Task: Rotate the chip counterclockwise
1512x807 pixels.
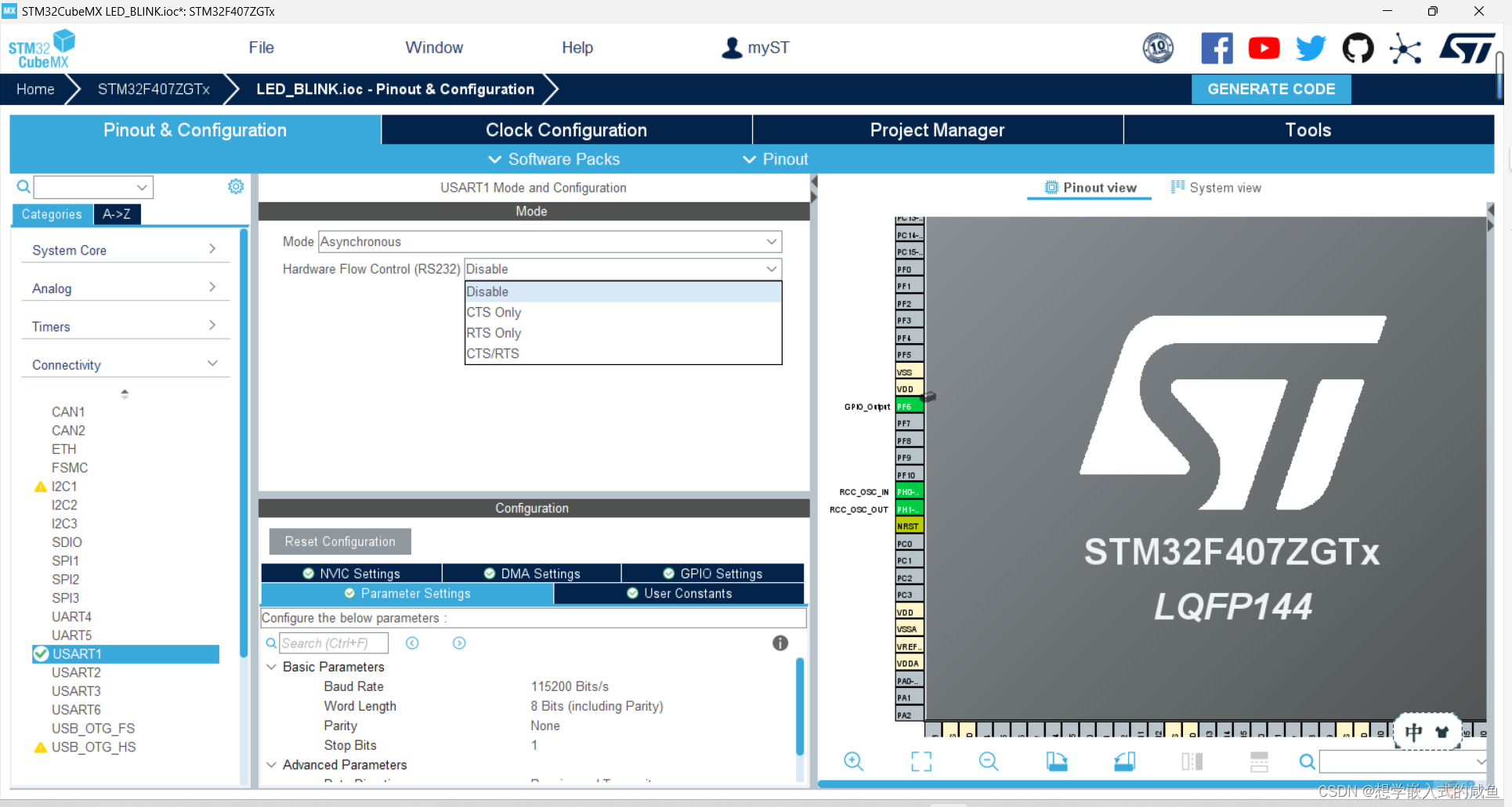Action: coord(1123,761)
